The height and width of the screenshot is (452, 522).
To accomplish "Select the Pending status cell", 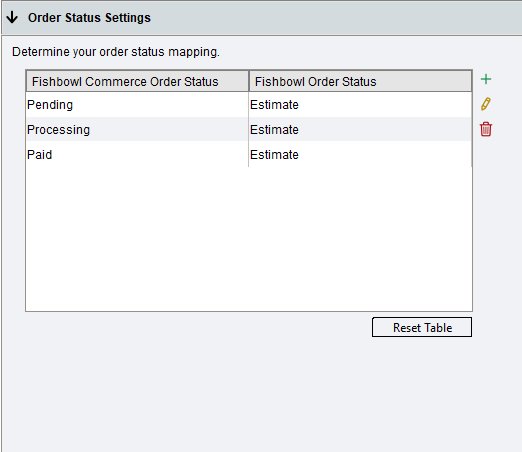I will (x=137, y=105).
